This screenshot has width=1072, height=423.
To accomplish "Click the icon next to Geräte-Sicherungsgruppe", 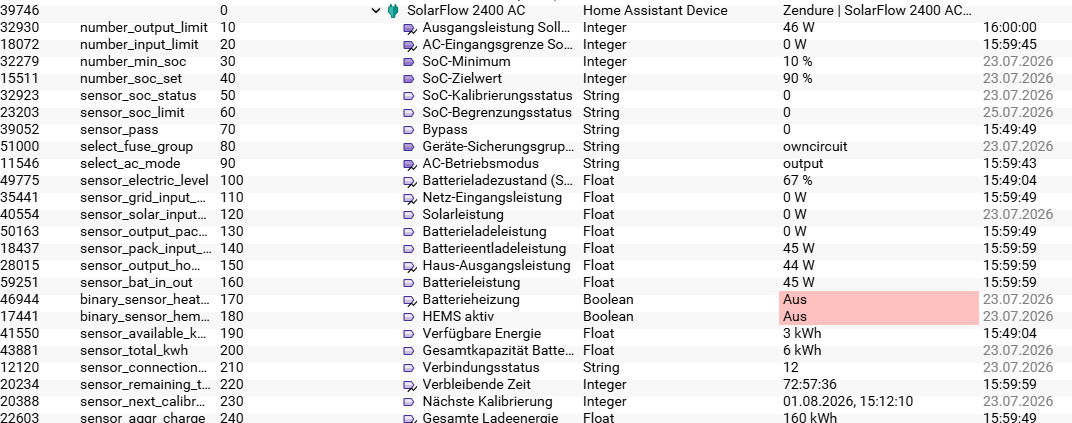I will (x=410, y=147).
